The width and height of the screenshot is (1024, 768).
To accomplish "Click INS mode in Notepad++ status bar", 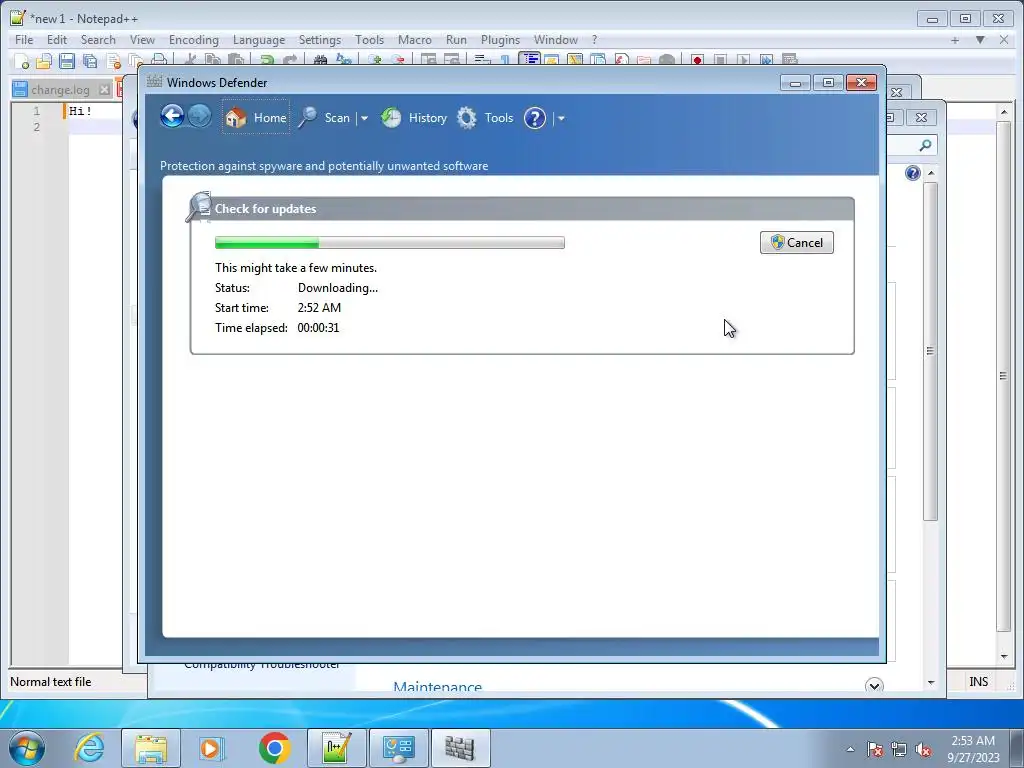I will pyautogui.click(x=978, y=682).
